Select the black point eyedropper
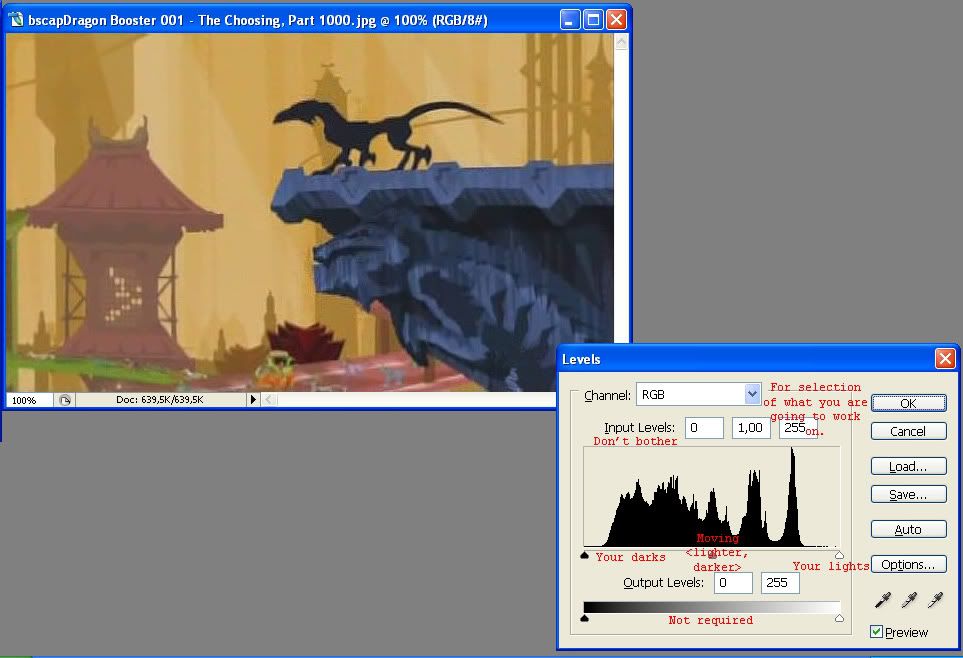Viewport: 963px width, 658px height. pos(883,600)
